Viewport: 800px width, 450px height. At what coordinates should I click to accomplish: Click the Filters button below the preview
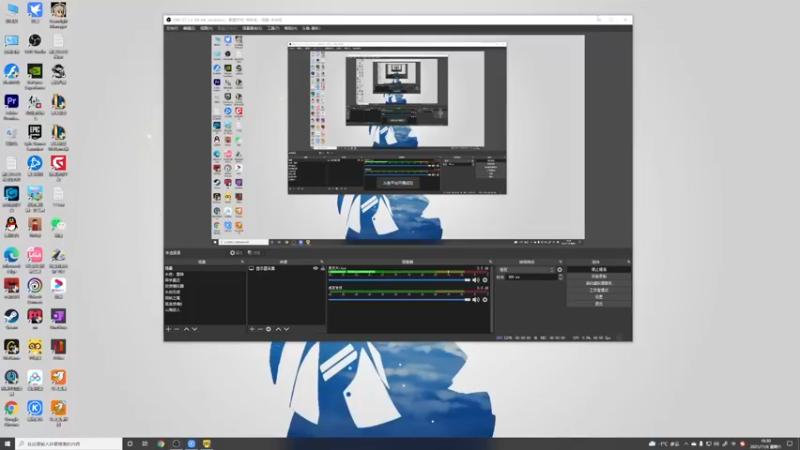pos(254,253)
